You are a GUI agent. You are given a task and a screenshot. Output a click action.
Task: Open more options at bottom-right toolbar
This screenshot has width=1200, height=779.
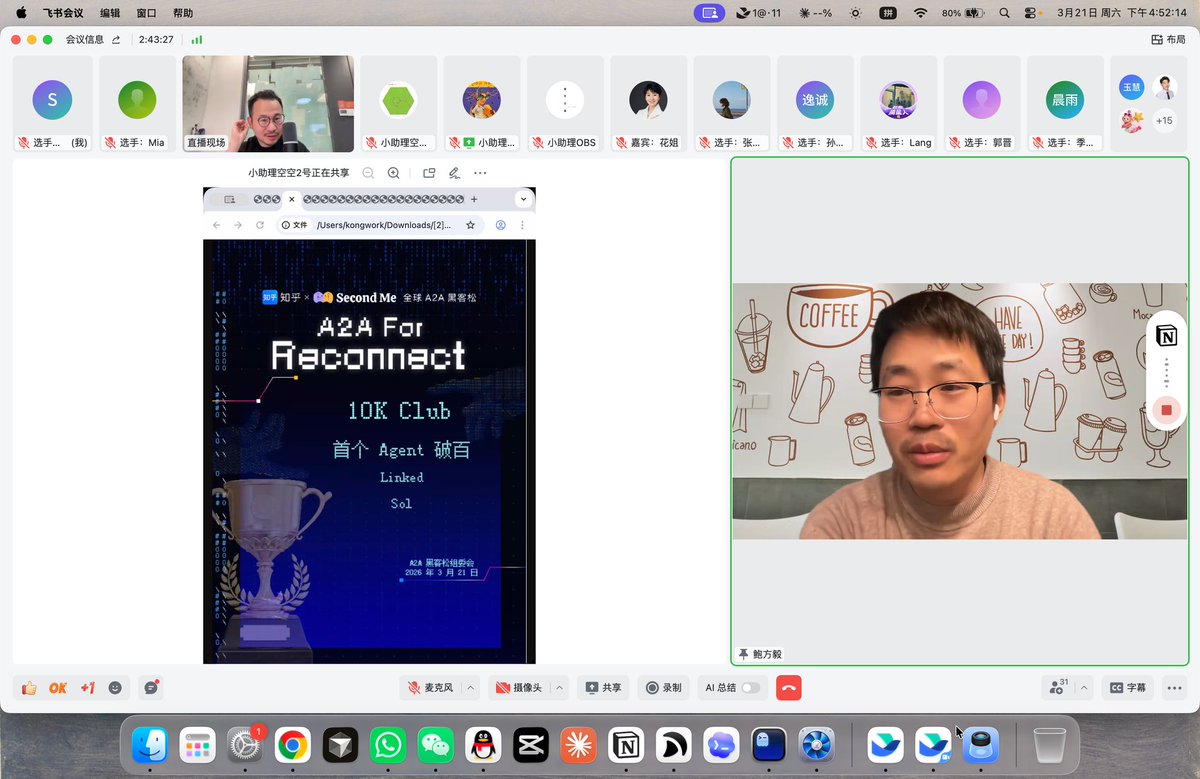pos(1175,688)
